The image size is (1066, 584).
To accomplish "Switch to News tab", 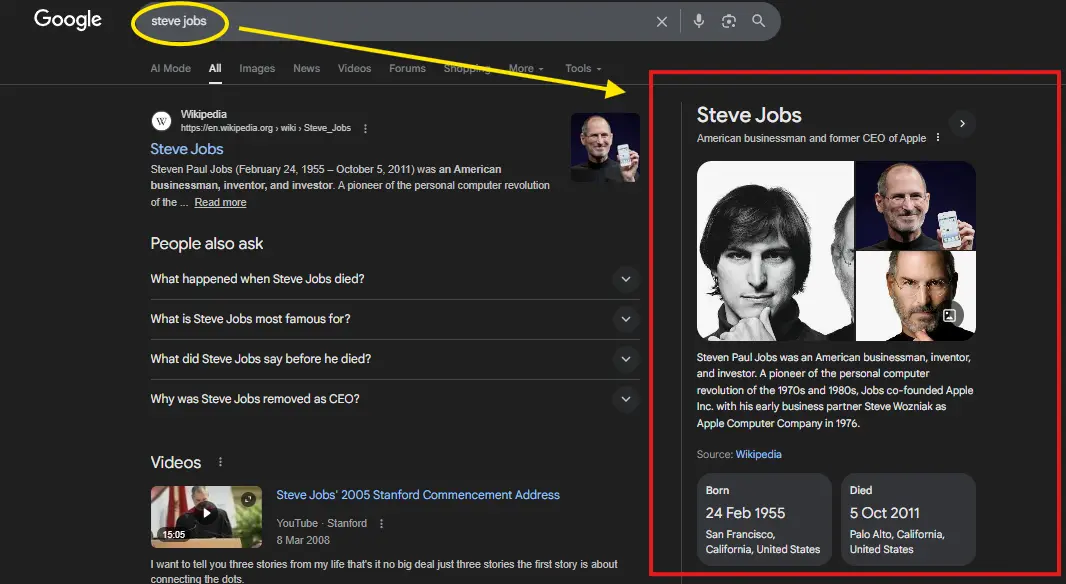I will [x=307, y=69].
